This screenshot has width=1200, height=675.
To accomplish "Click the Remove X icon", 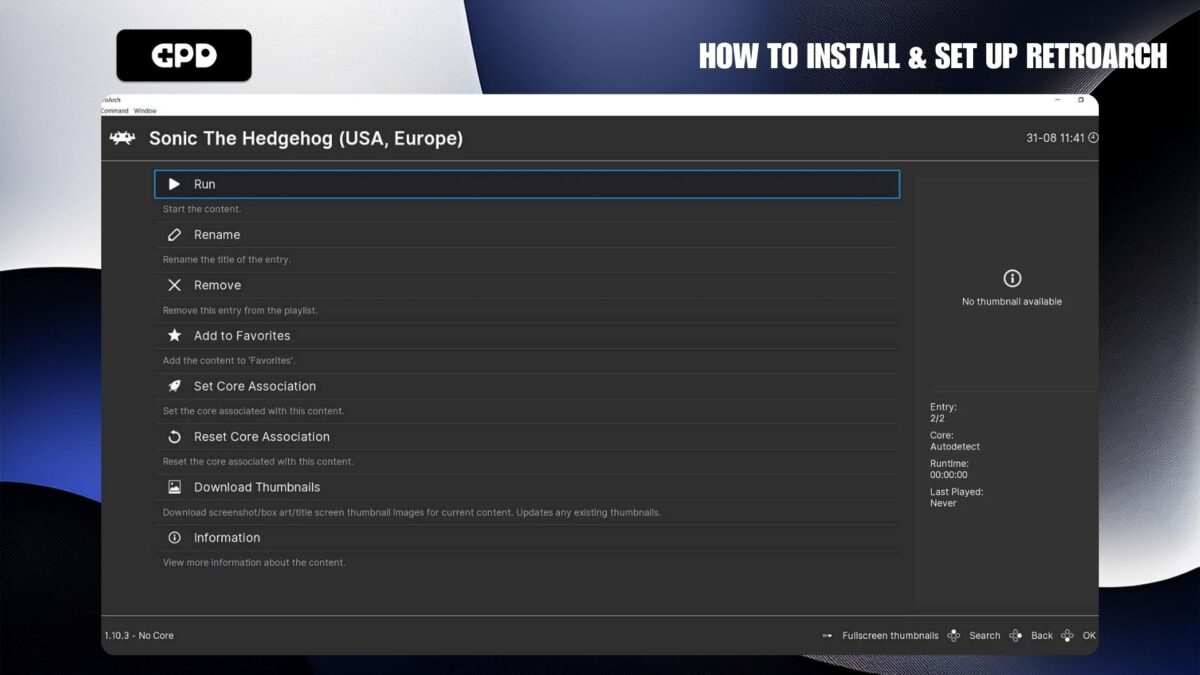I will tap(174, 285).
